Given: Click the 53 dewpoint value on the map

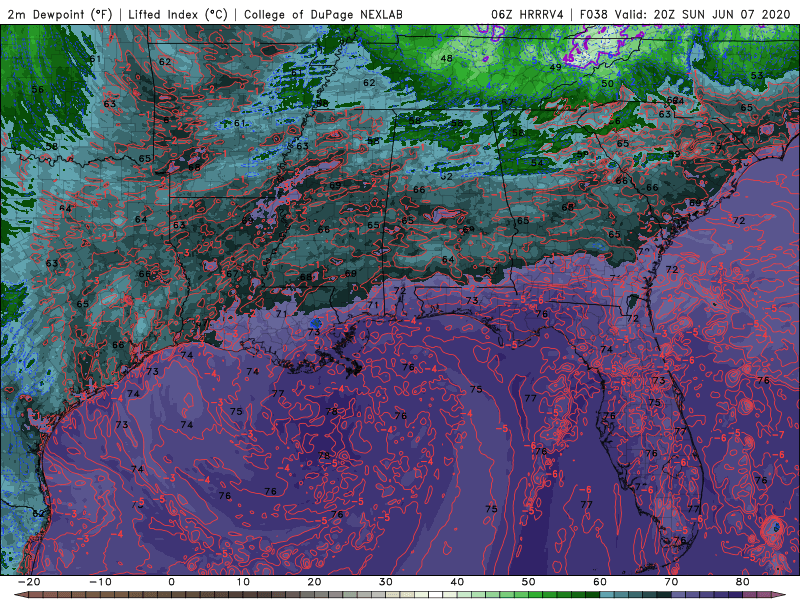Looking at the screenshot, I should [x=757, y=76].
